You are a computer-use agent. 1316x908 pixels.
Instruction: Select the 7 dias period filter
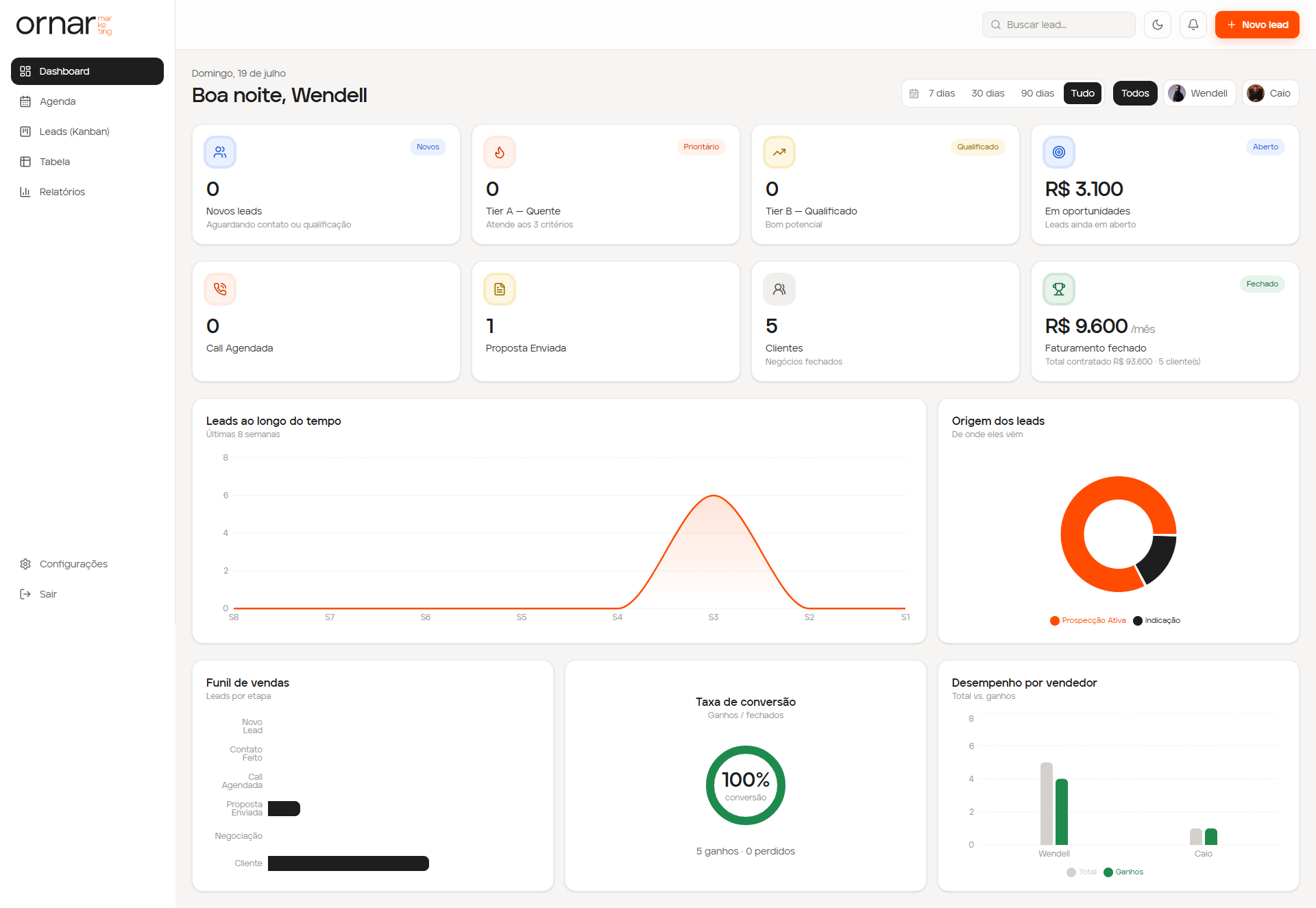tap(941, 93)
